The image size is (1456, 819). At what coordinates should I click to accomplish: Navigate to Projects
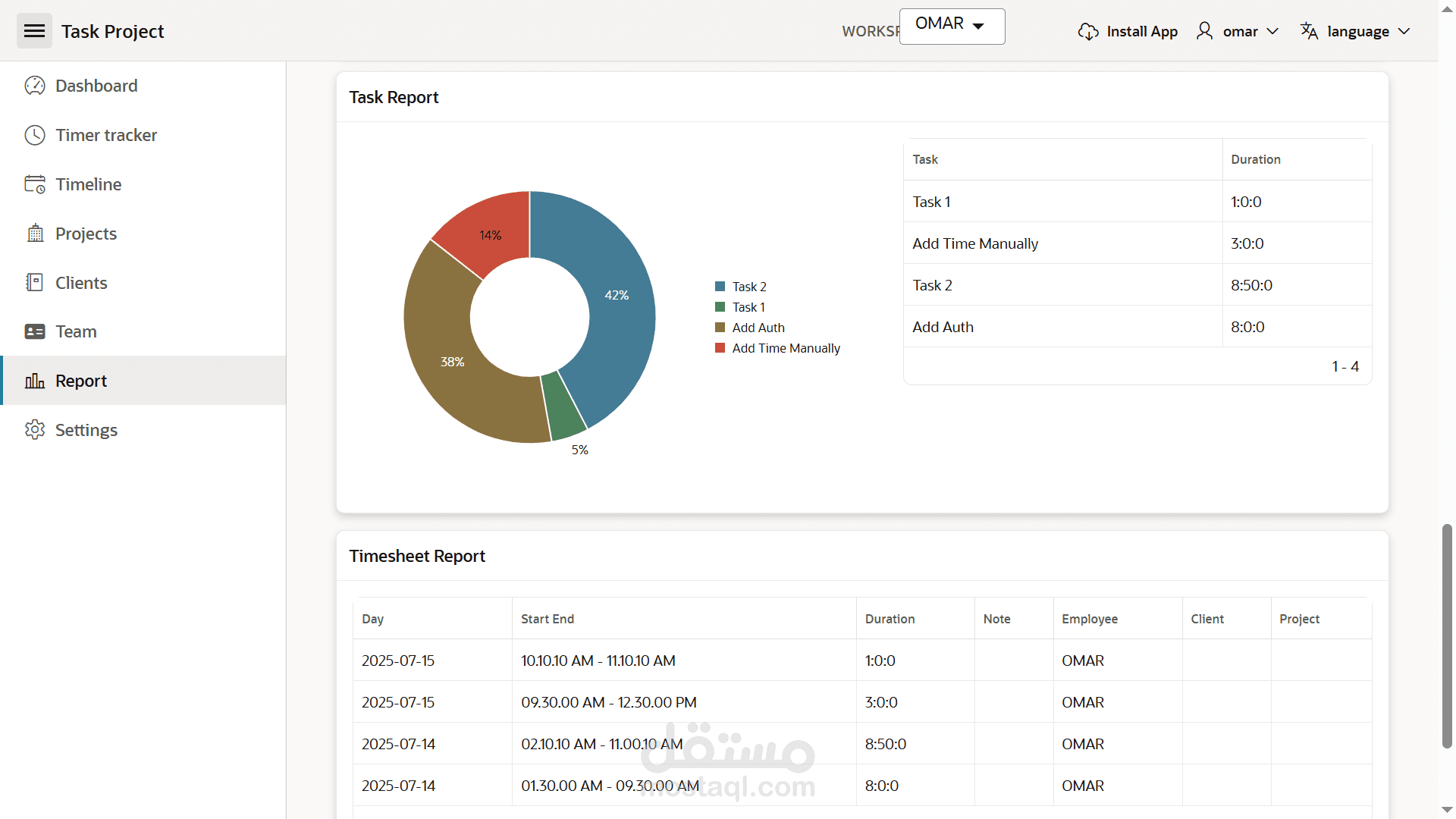click(143, 234)
